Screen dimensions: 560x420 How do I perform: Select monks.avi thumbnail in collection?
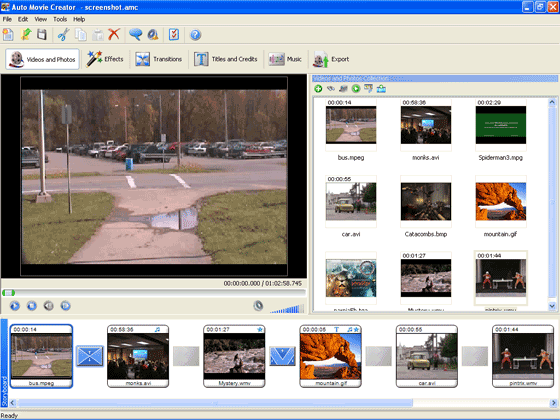pyautogui.click(x=426, y=125)
